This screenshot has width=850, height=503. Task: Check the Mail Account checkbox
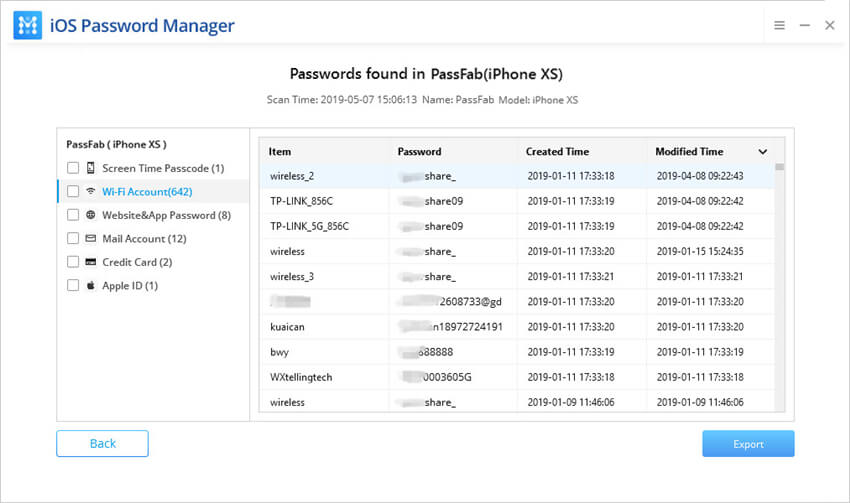pos(73,238)
